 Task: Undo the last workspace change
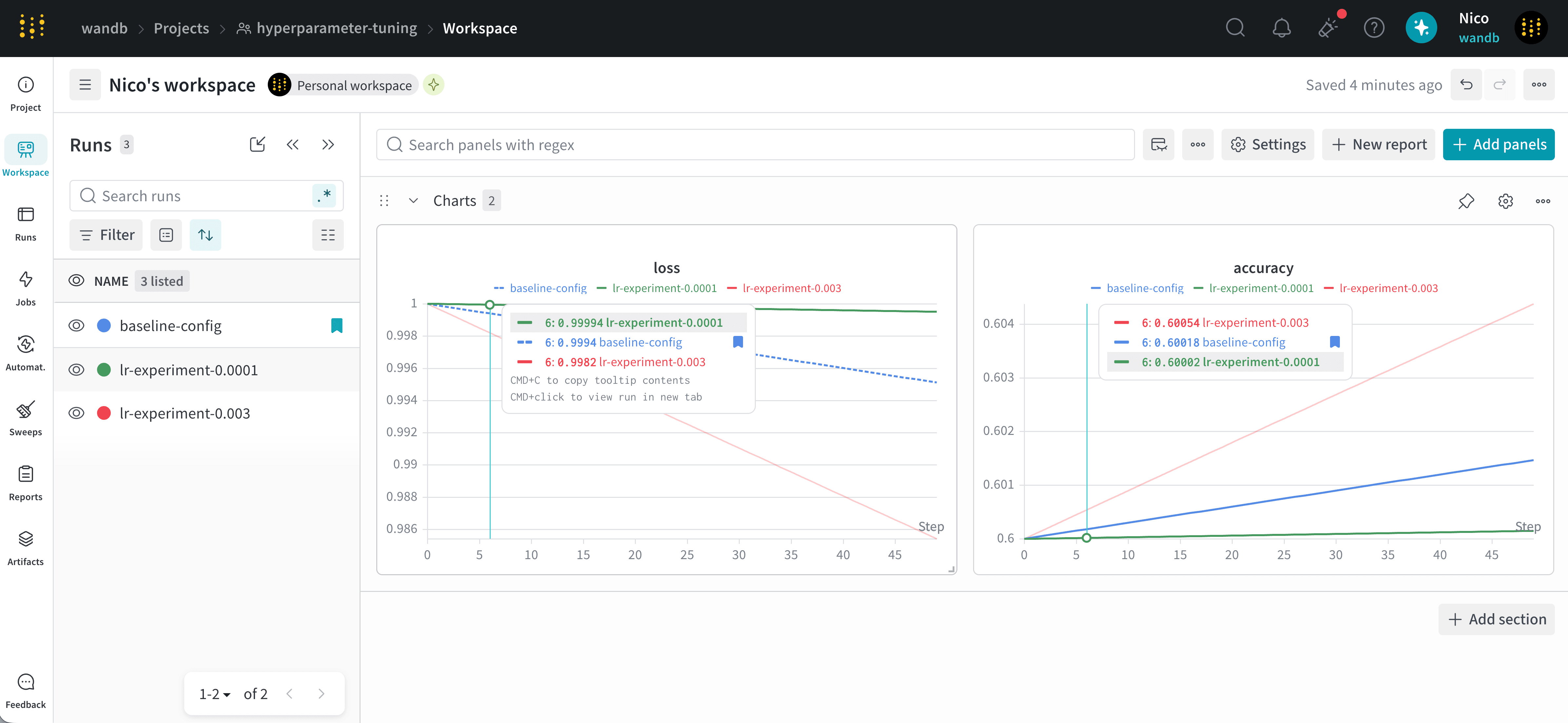tap(1466, 85)
